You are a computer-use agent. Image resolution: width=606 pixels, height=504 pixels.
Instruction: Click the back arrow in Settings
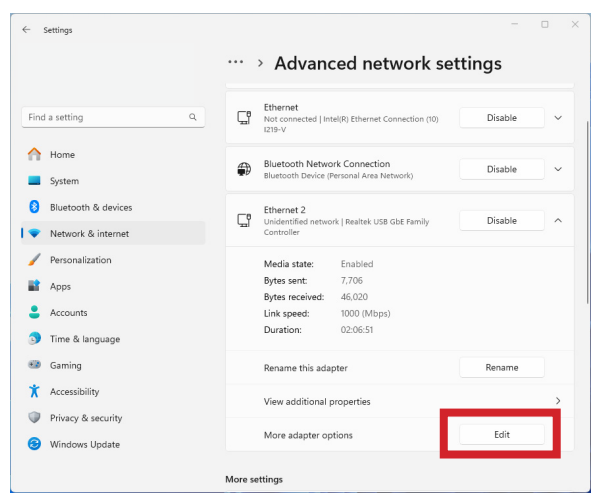click(26, 30)
